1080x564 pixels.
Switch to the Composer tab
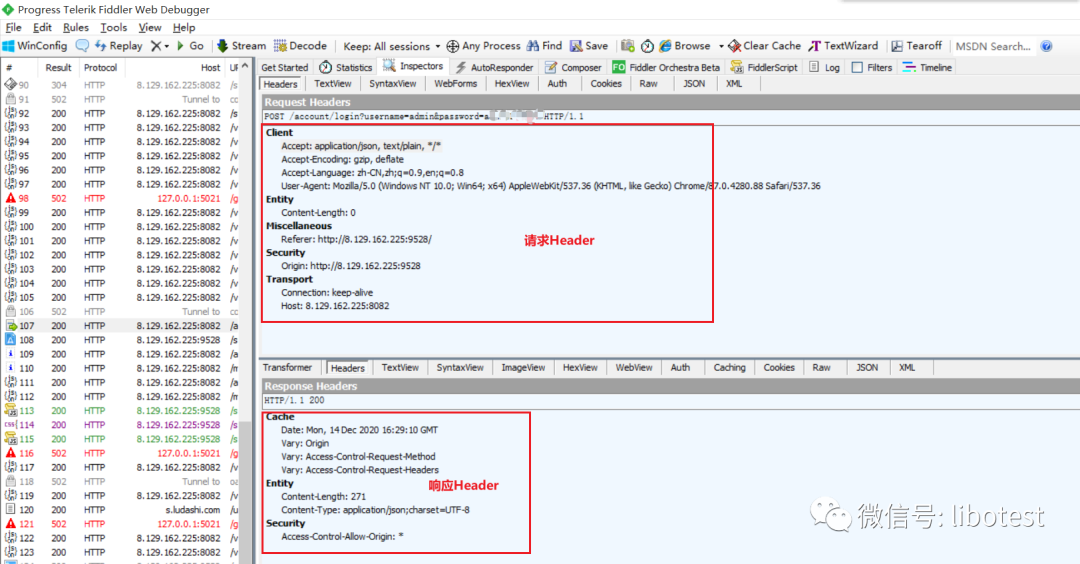(573, 67)
